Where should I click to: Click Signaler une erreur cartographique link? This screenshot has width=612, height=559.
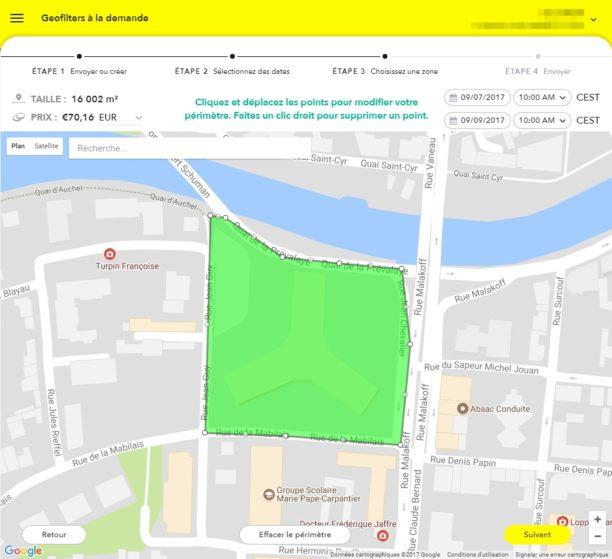(561, 555)
